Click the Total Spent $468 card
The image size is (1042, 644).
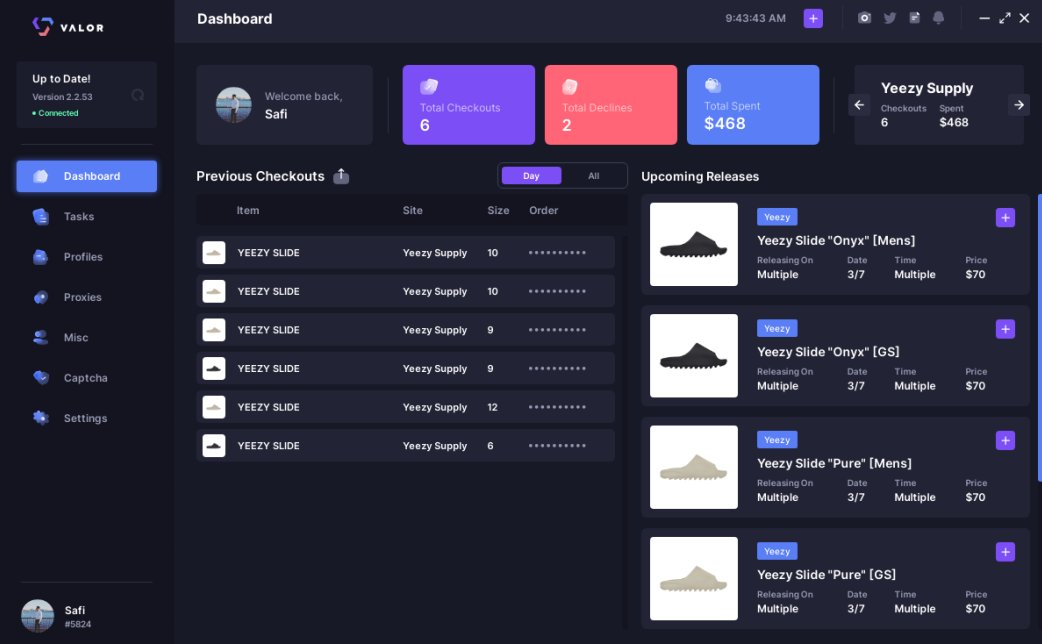(753, 105)
